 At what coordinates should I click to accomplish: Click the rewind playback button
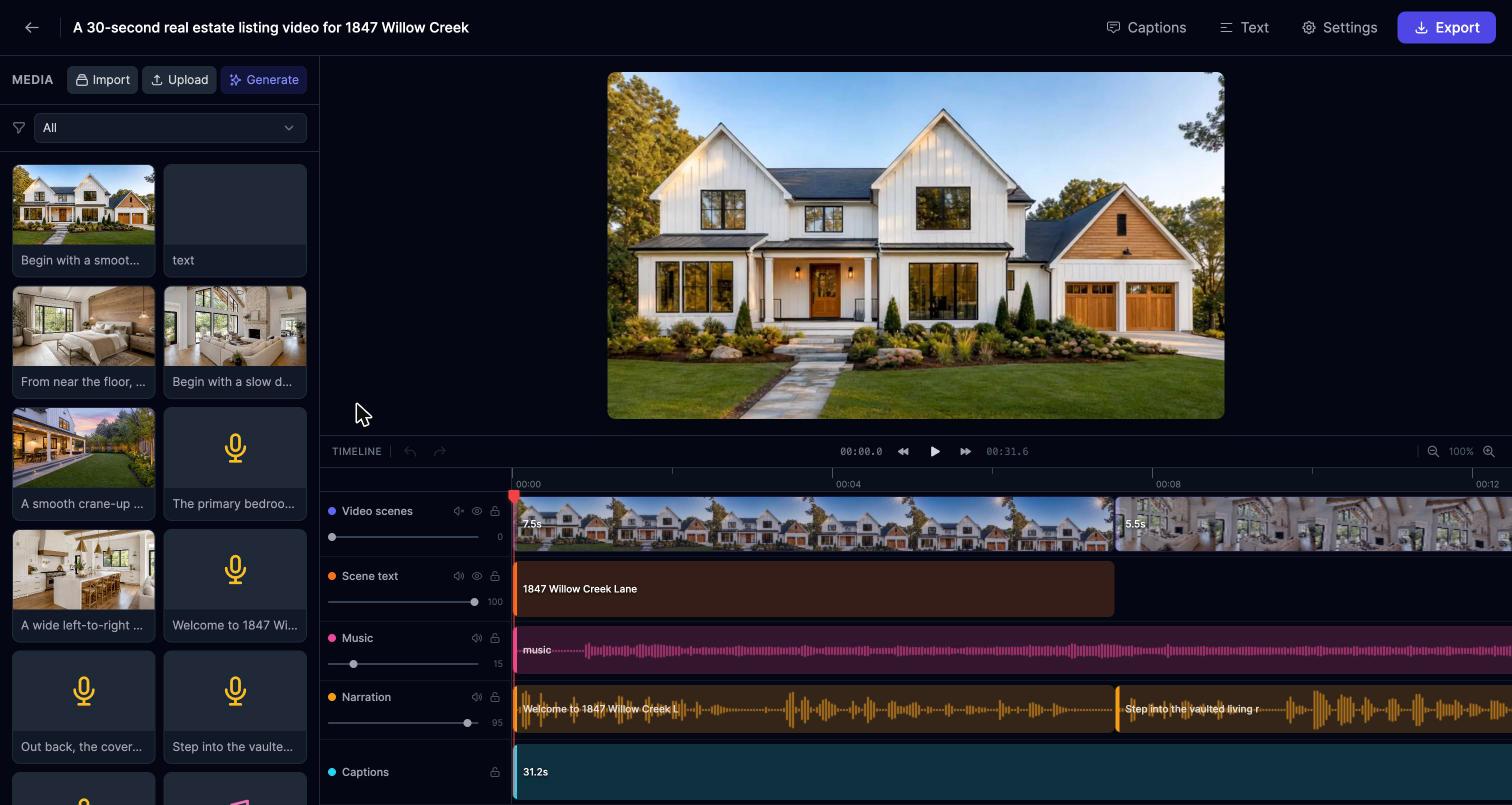[x=903, y=452]
